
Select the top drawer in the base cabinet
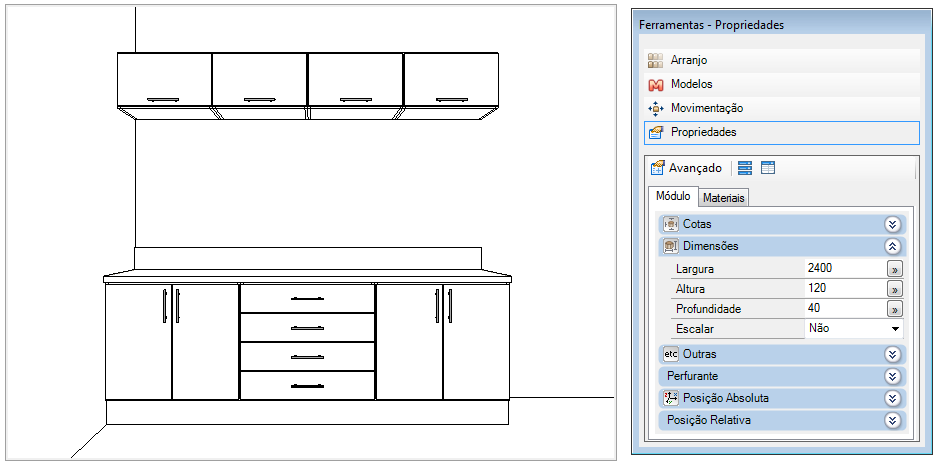click(x=307, y=298)
